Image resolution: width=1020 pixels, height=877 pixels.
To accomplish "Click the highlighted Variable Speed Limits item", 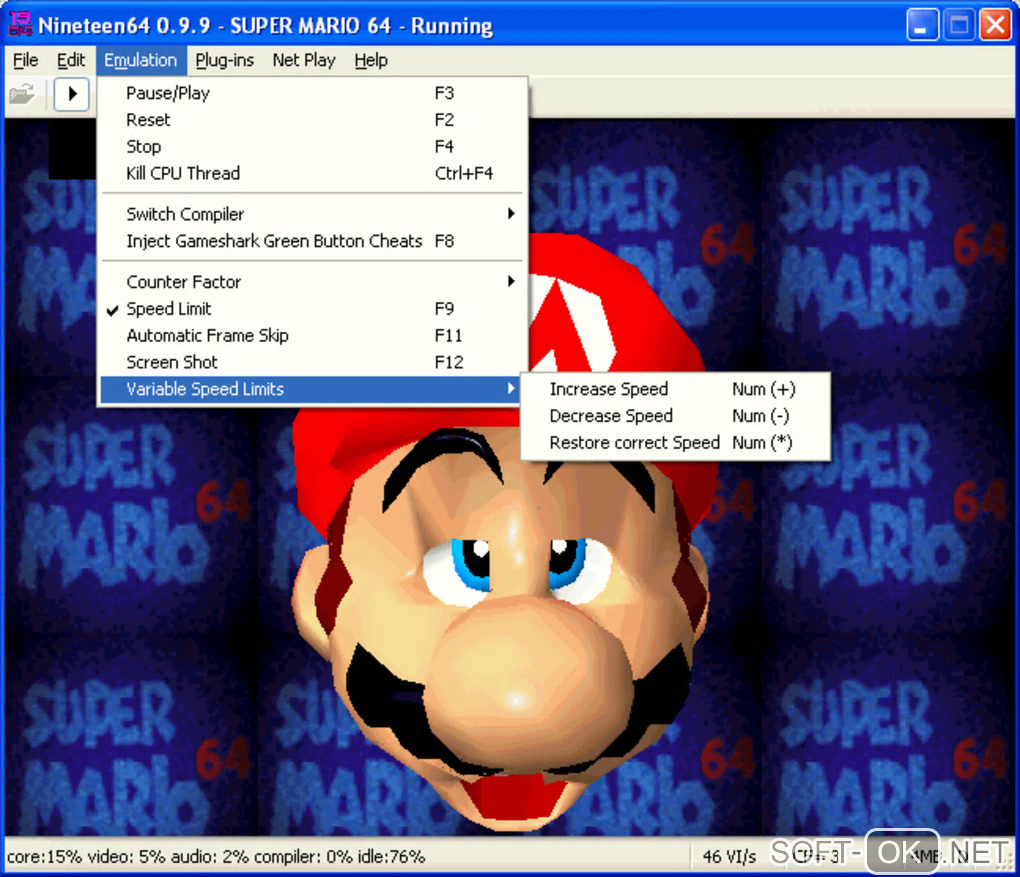I will tap(312, 389).
